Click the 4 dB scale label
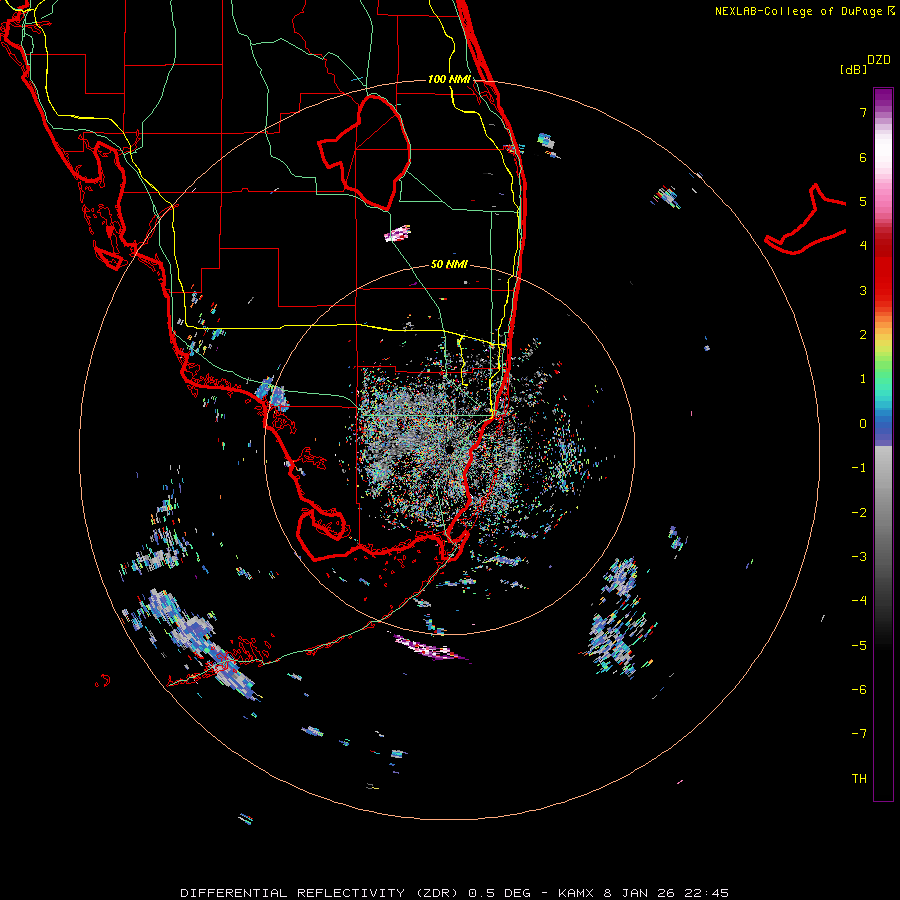900x900 pixels. coord(863,246)
